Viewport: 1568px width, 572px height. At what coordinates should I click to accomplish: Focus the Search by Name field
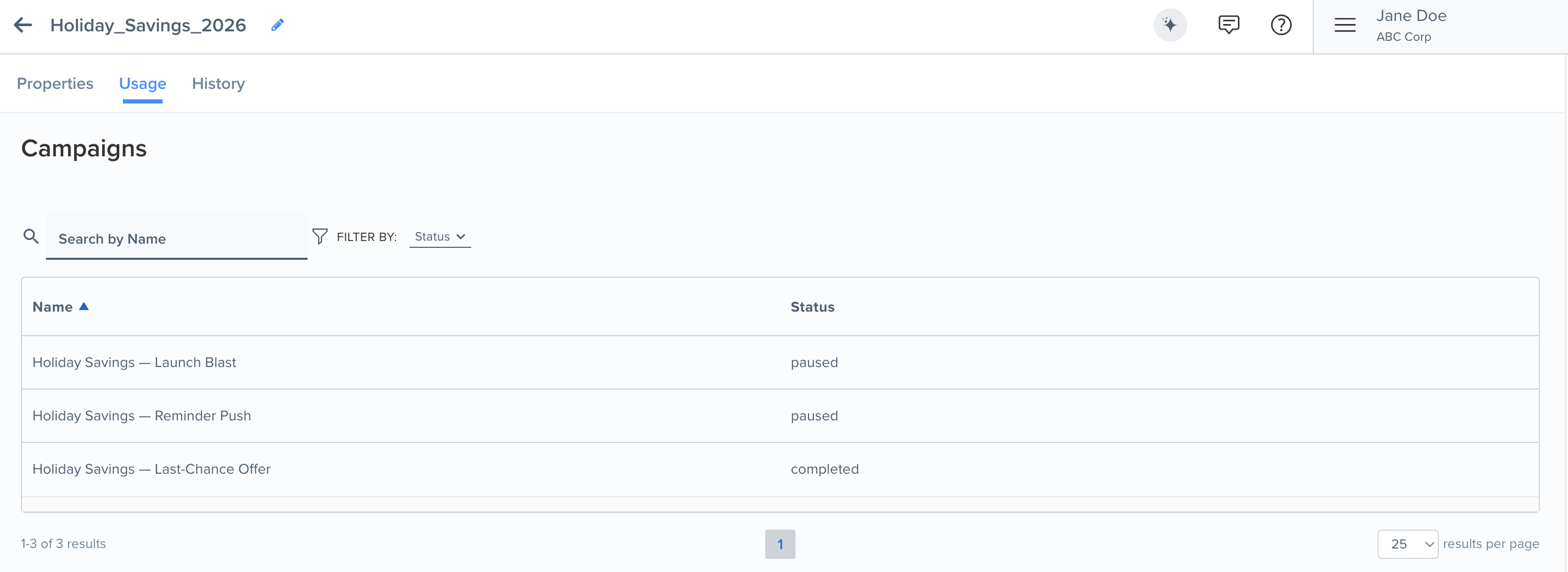click(x=177, y=238)
